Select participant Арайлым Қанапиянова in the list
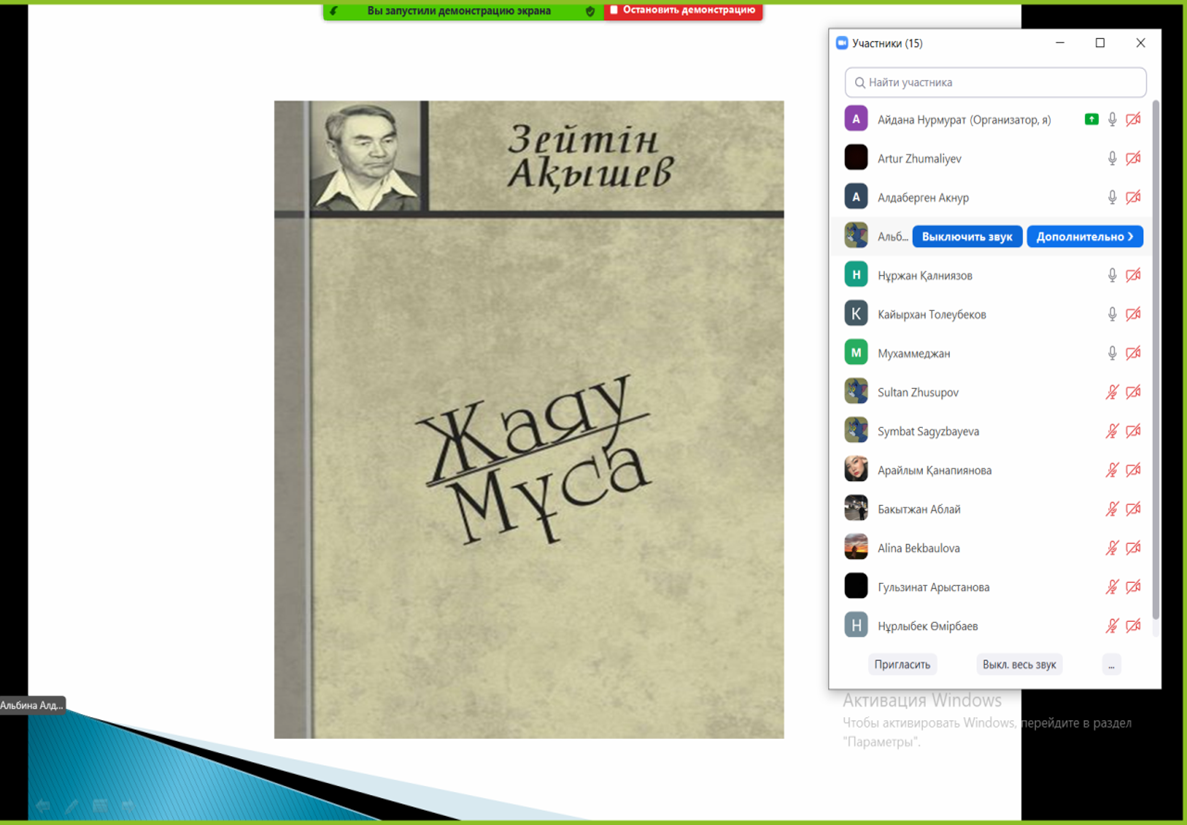 (x=934, y=470)
